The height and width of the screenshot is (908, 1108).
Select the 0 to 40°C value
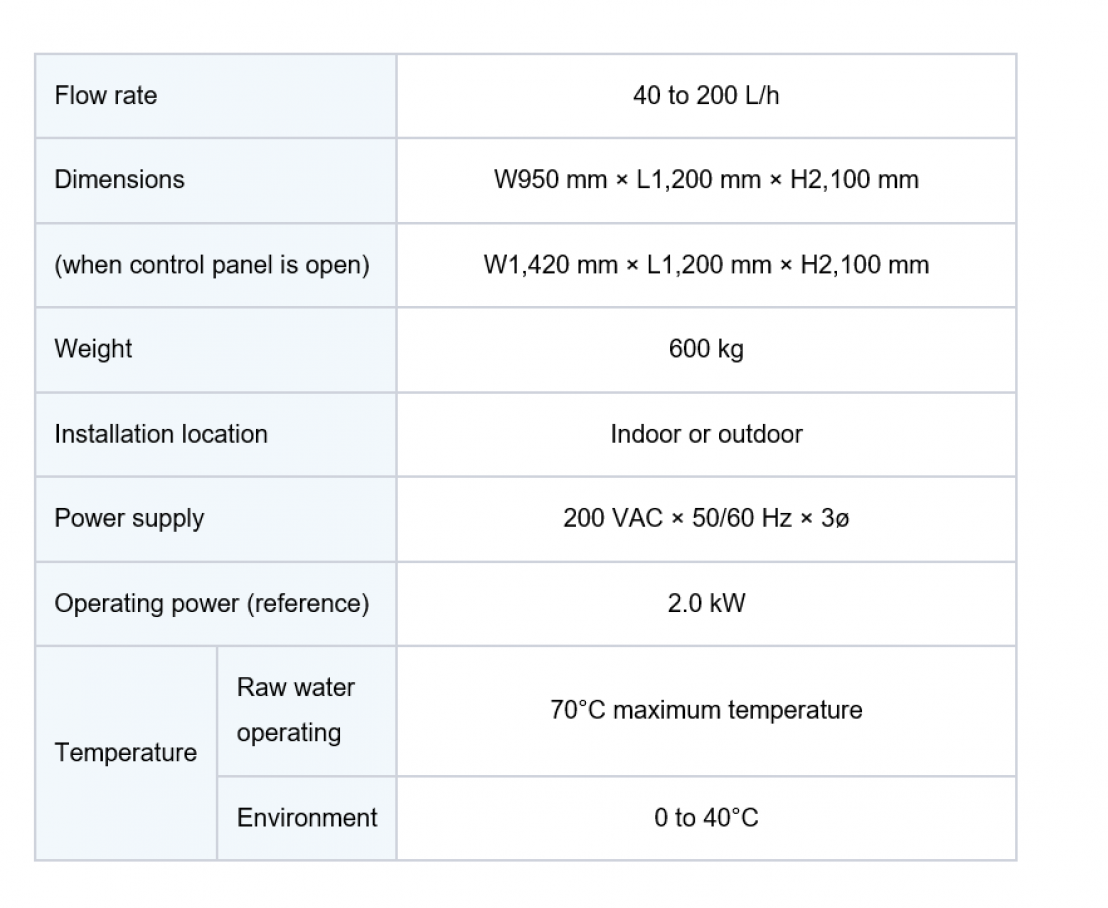[706, 818]
